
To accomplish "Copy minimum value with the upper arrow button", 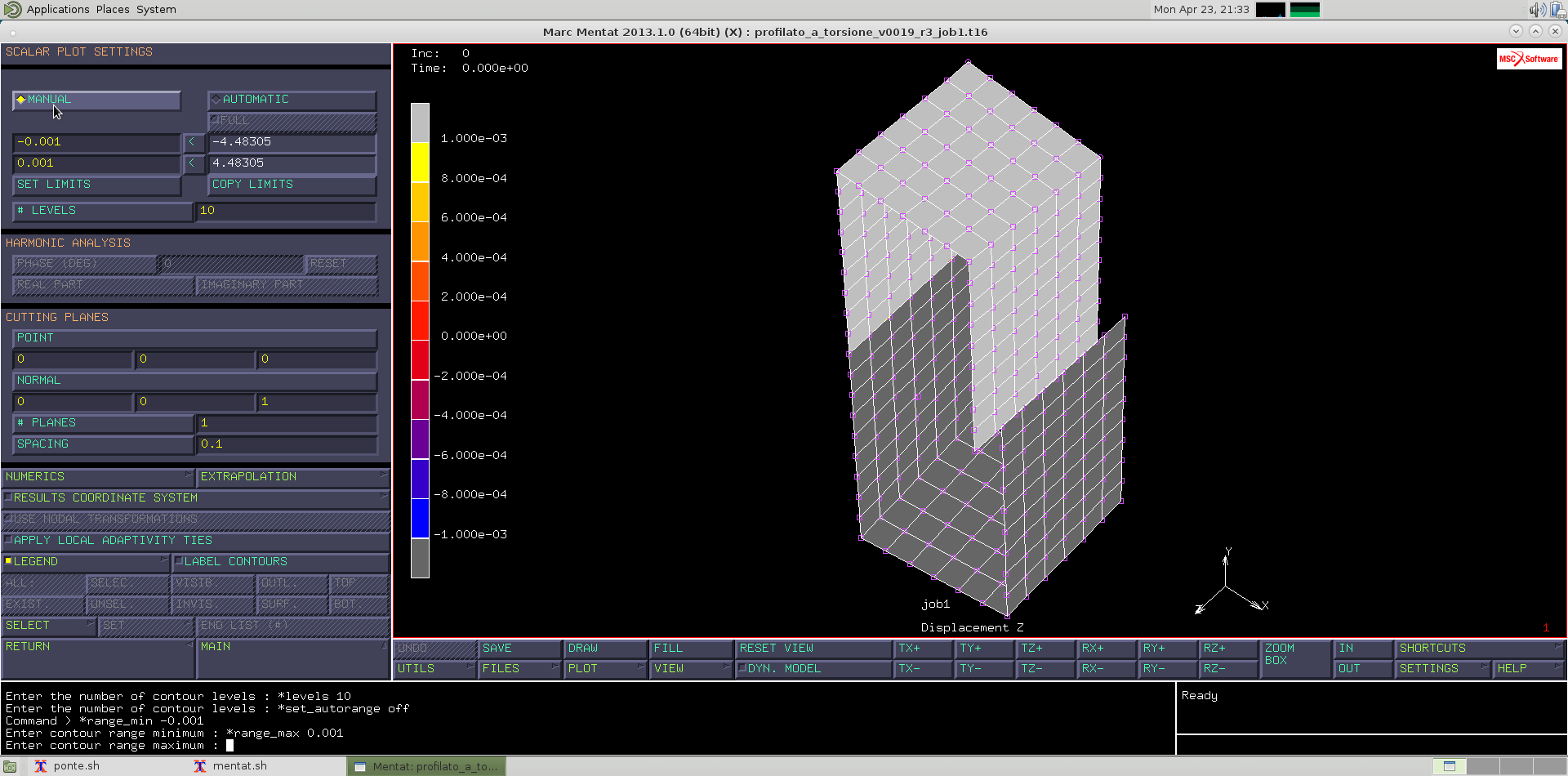I will point(193,142).
